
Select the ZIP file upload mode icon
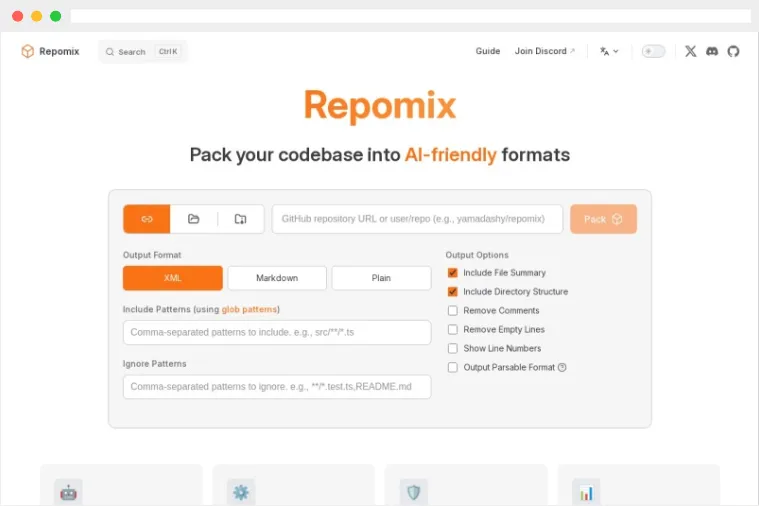241,219
